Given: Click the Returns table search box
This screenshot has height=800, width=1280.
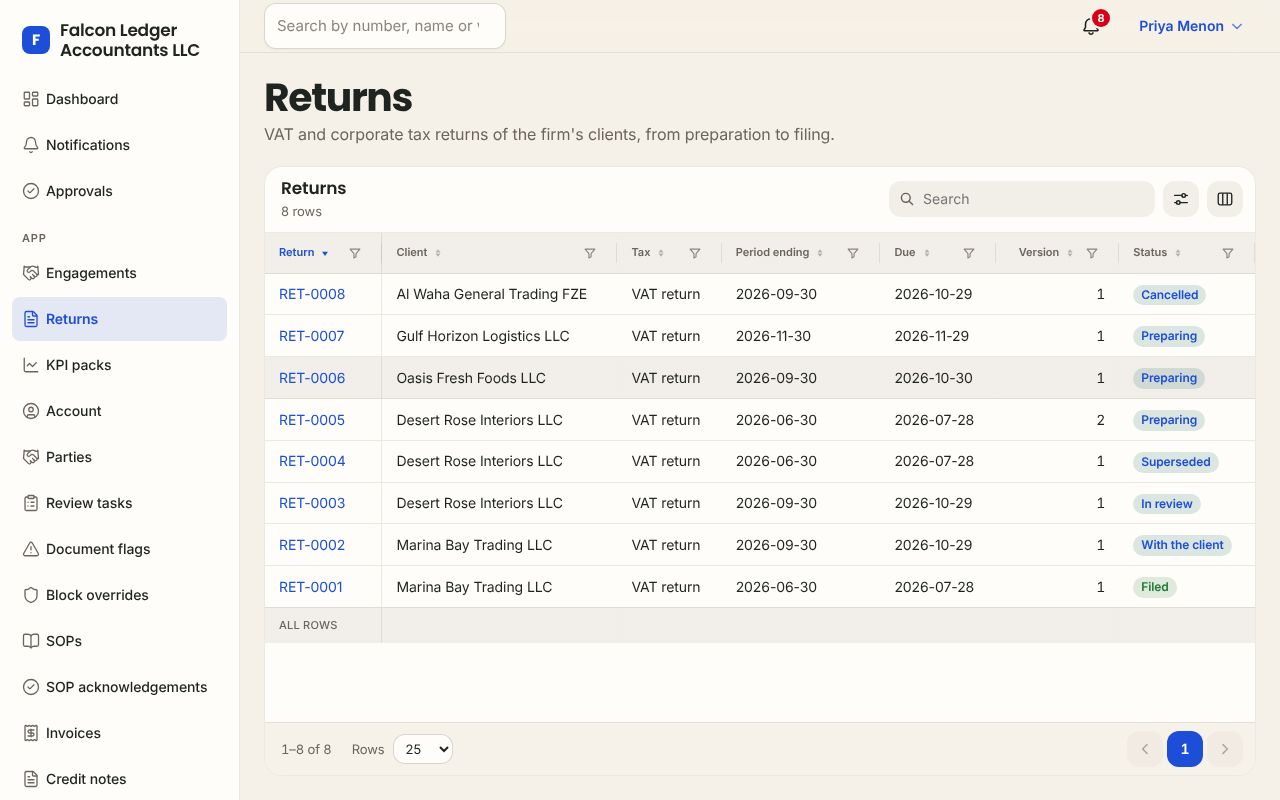Looking at the screenshot, I should click(x=1022, y=199).
